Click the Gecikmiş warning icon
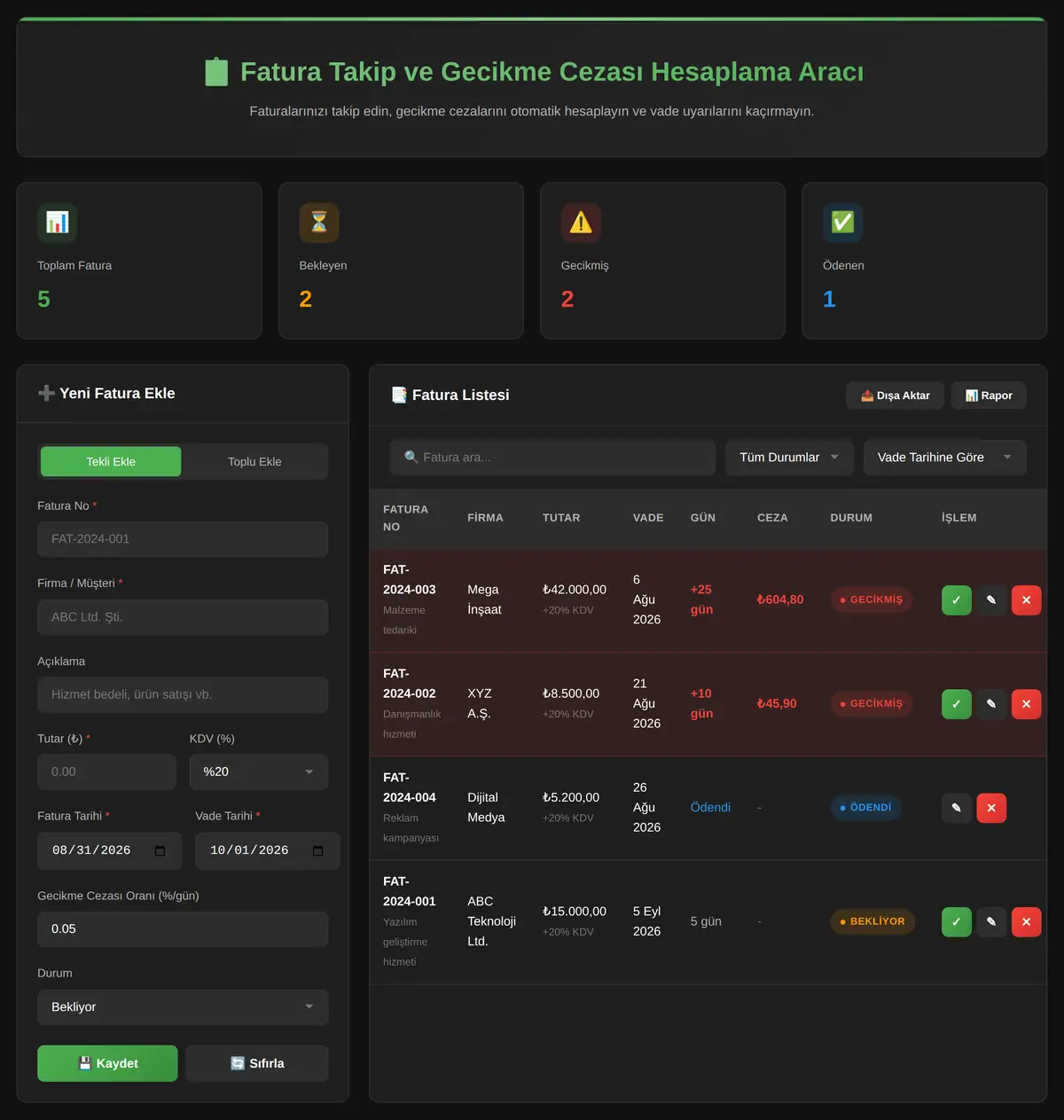 [x=581, y=223]
